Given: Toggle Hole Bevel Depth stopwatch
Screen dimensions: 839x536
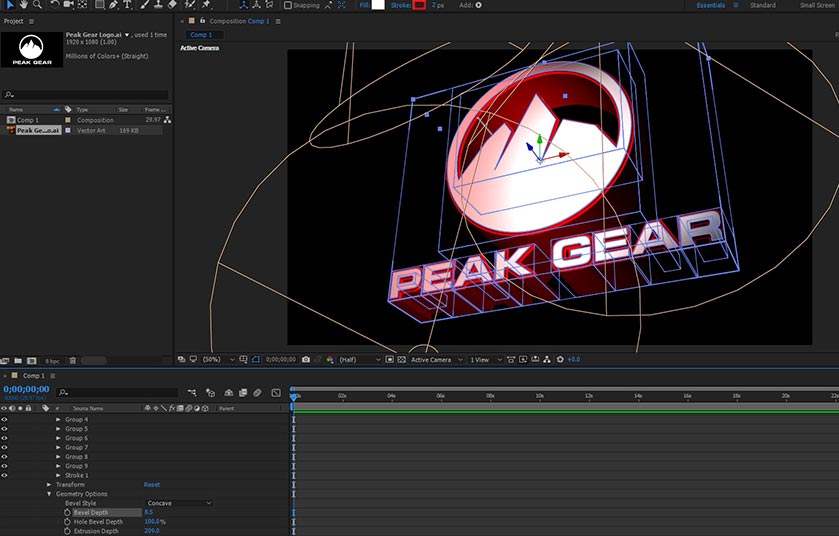Looking at the screenshot, I should pyautogui.click(x=67, y=522).
